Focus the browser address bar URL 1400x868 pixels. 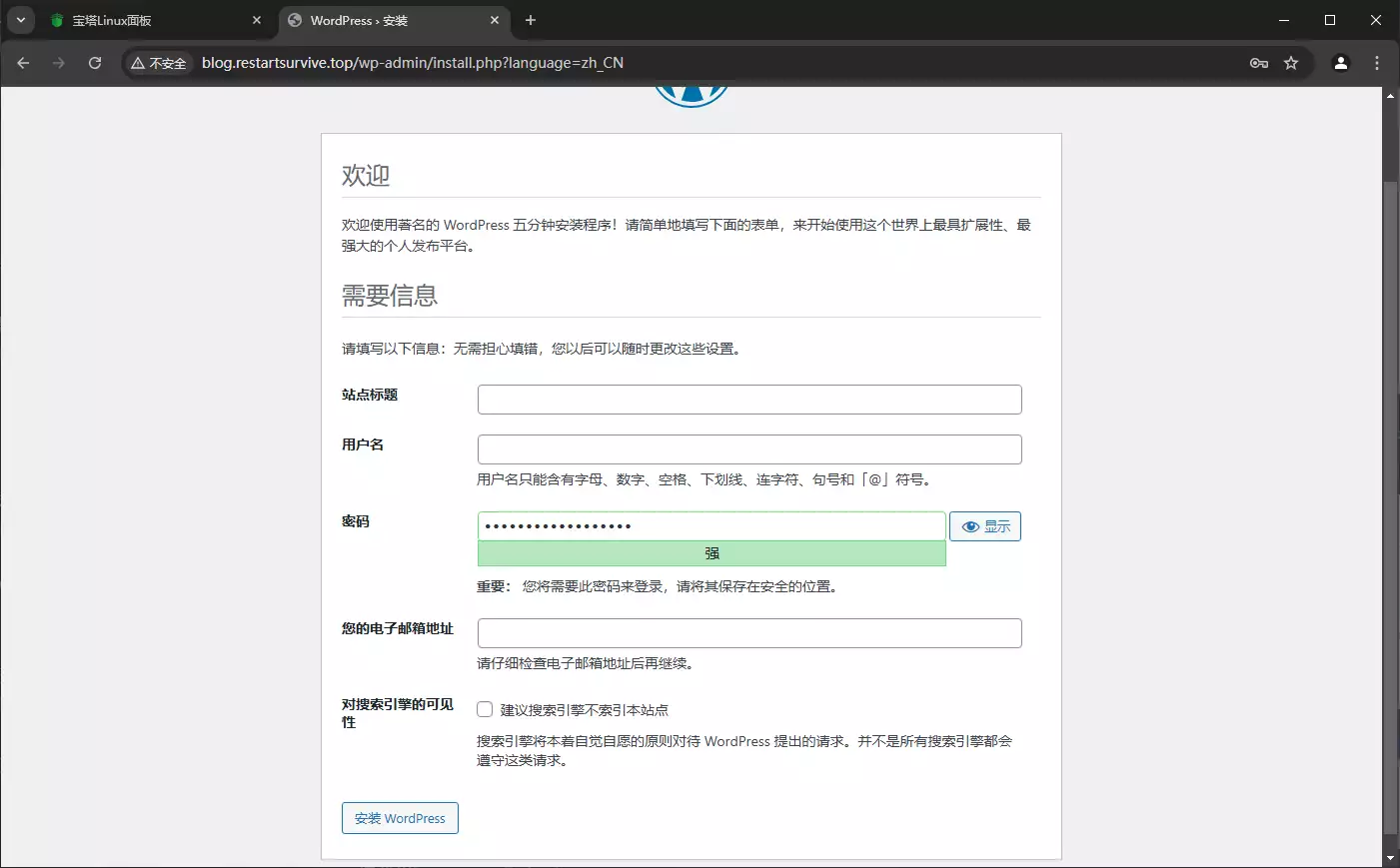pyautogui.click(x=413, y=63)
